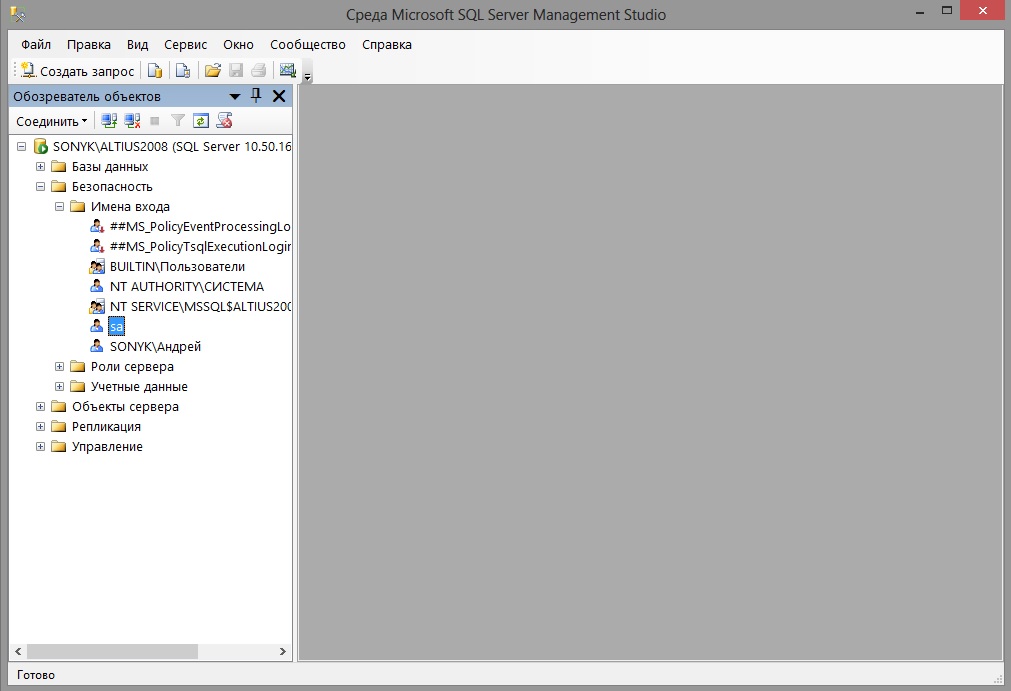Image resolution: width=1011 pixels, height=691 pixels.
Task: Click the stop square icon
Action: (155, 121)
